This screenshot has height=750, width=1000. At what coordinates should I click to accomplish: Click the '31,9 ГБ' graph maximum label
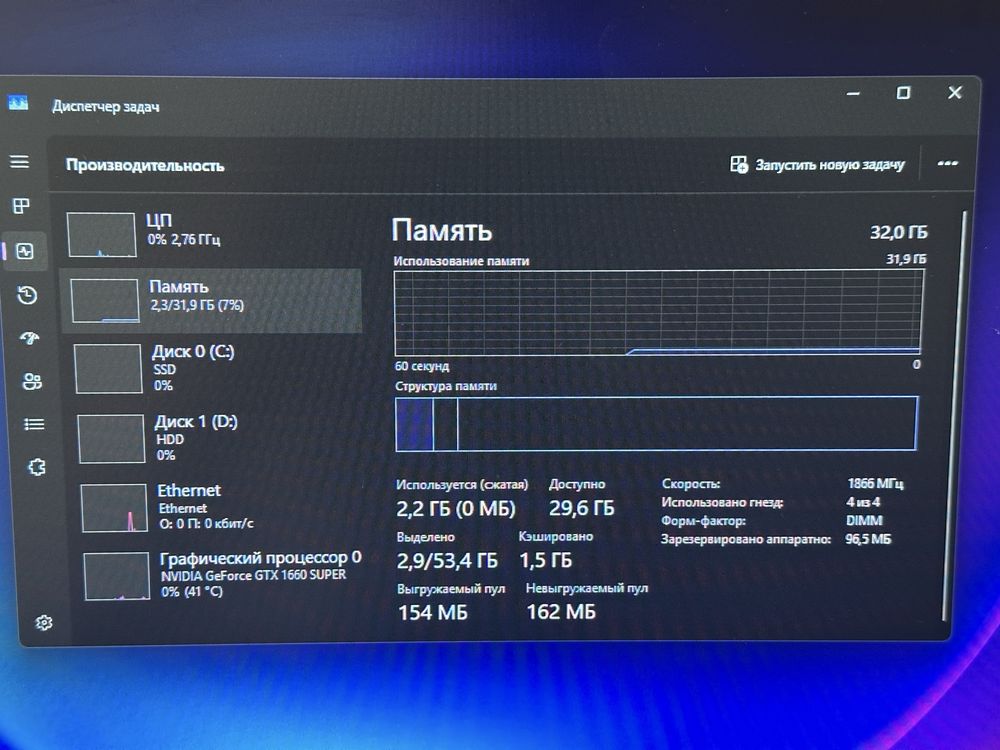(x=906, y=259)
